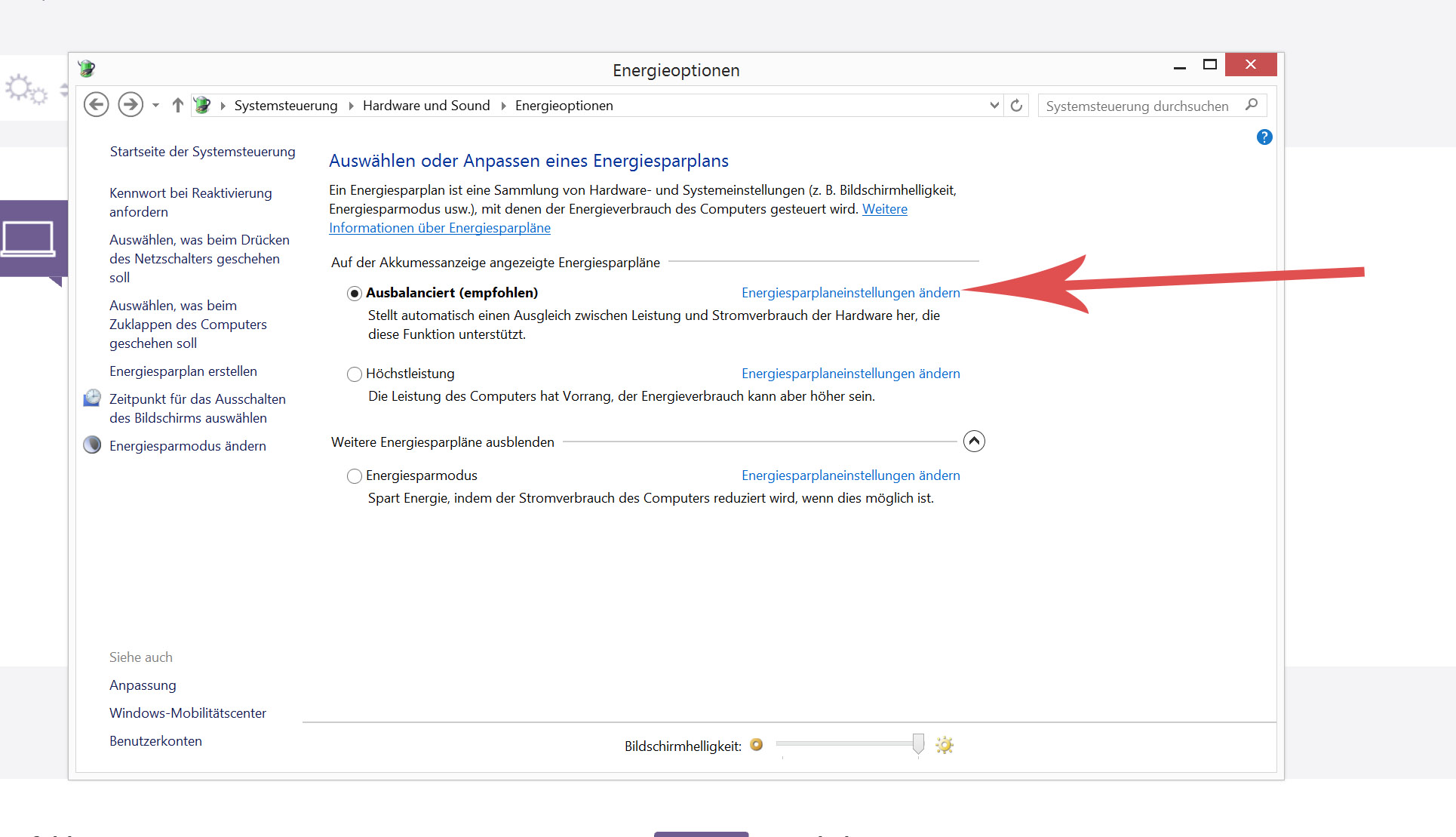This screenshot has width=1456, height=837.
Task: Click the clock icon beside Zeitpunkt link
Action: coord(92,398)
